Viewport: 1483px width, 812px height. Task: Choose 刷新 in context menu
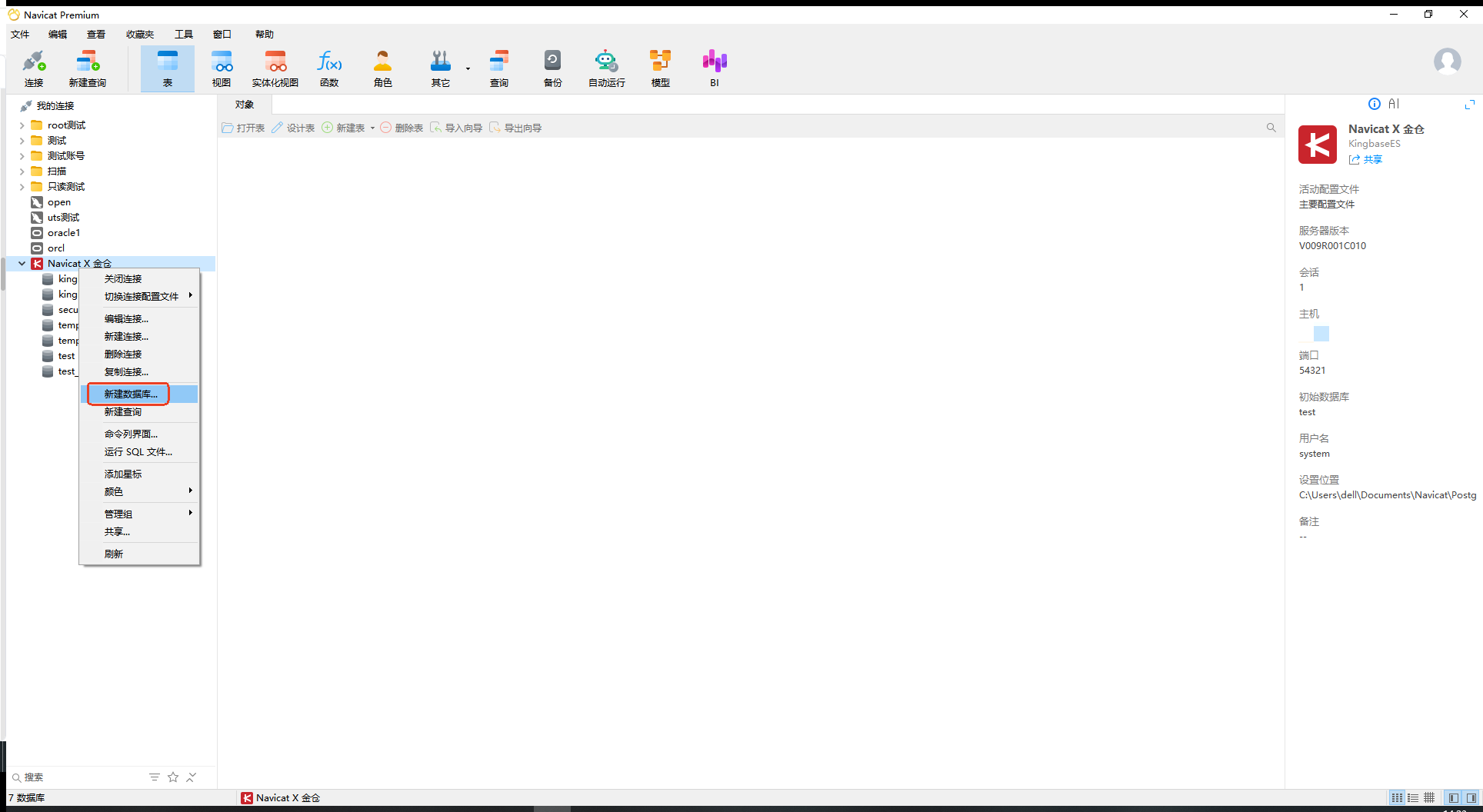139,554
